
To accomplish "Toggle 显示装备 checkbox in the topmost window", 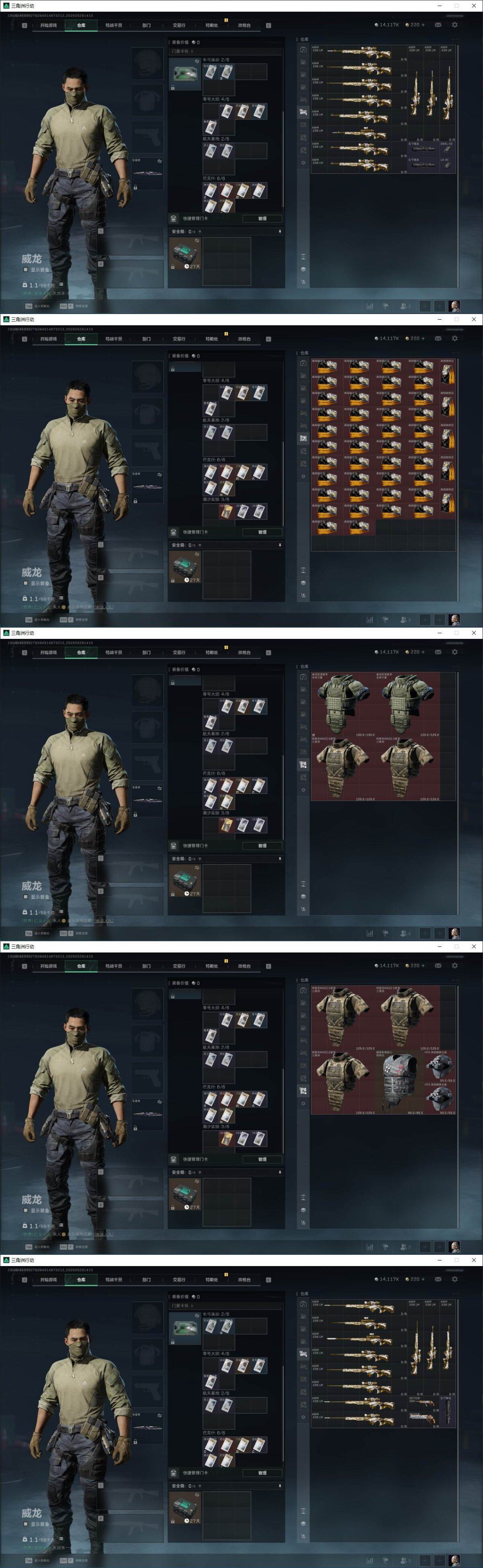I will point(25,270).
